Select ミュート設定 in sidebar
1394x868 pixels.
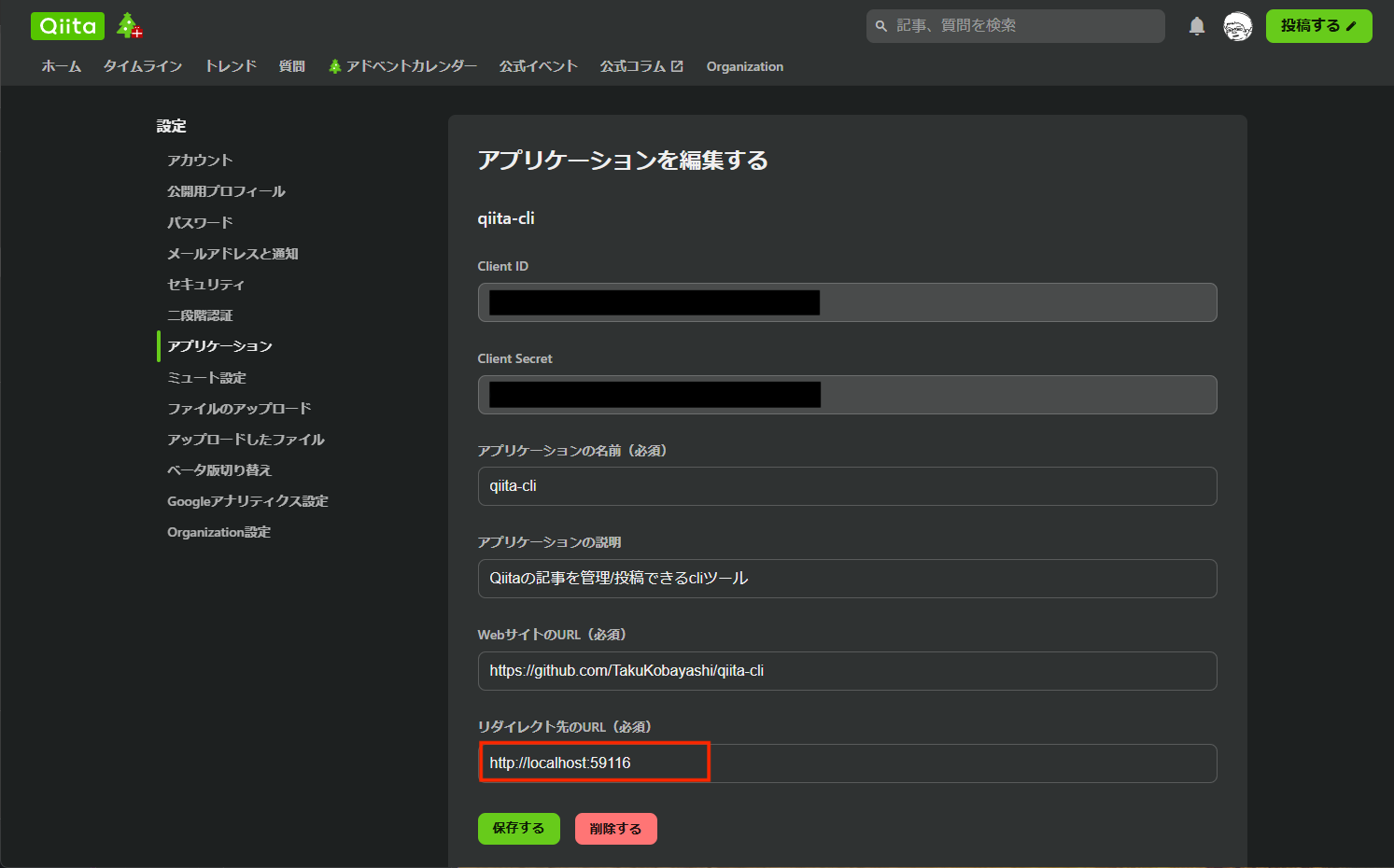pyautogui.click(x=206, y=377)
